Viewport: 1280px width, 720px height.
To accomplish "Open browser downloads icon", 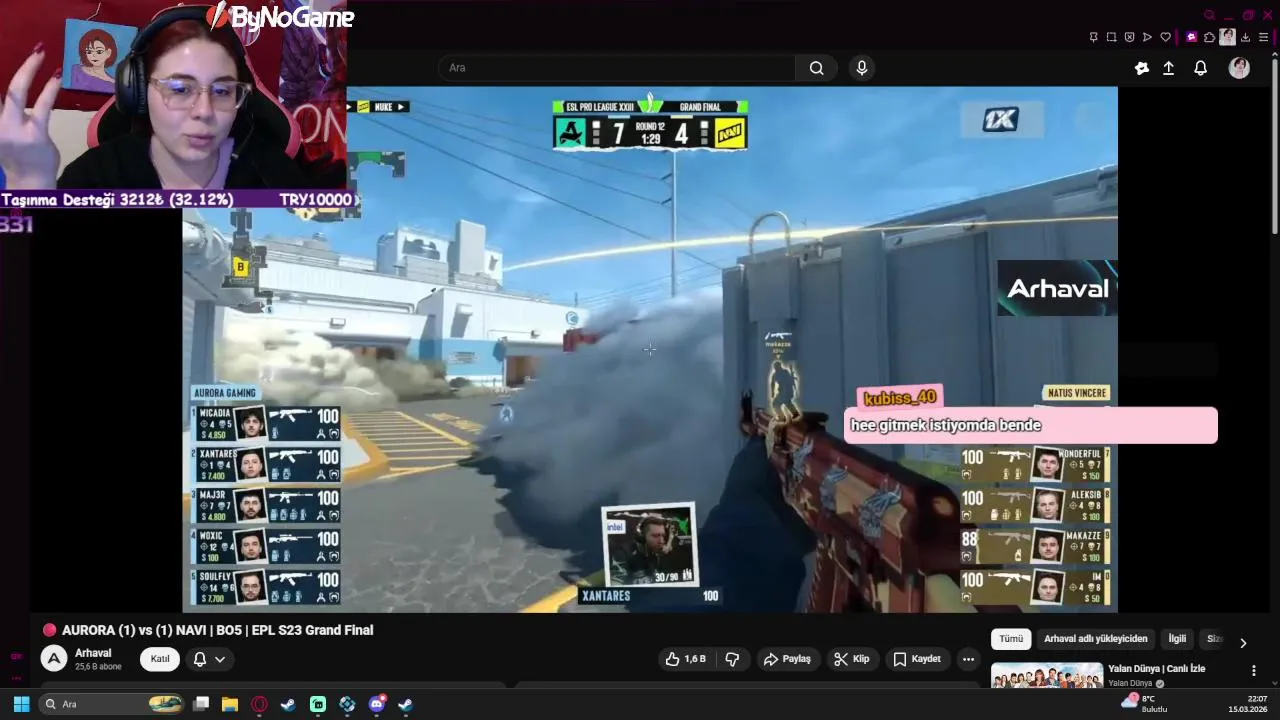I will click(1245, 37).
